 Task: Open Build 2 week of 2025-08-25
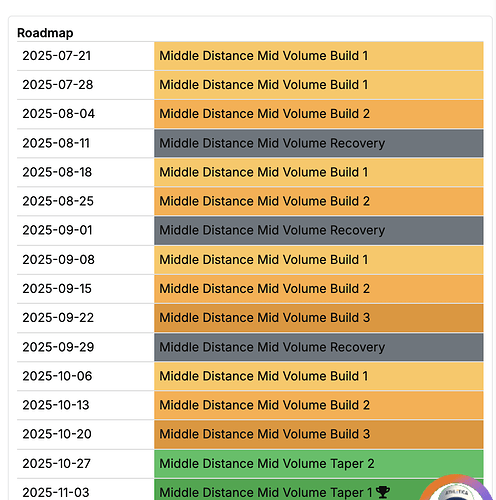point(319,201)
